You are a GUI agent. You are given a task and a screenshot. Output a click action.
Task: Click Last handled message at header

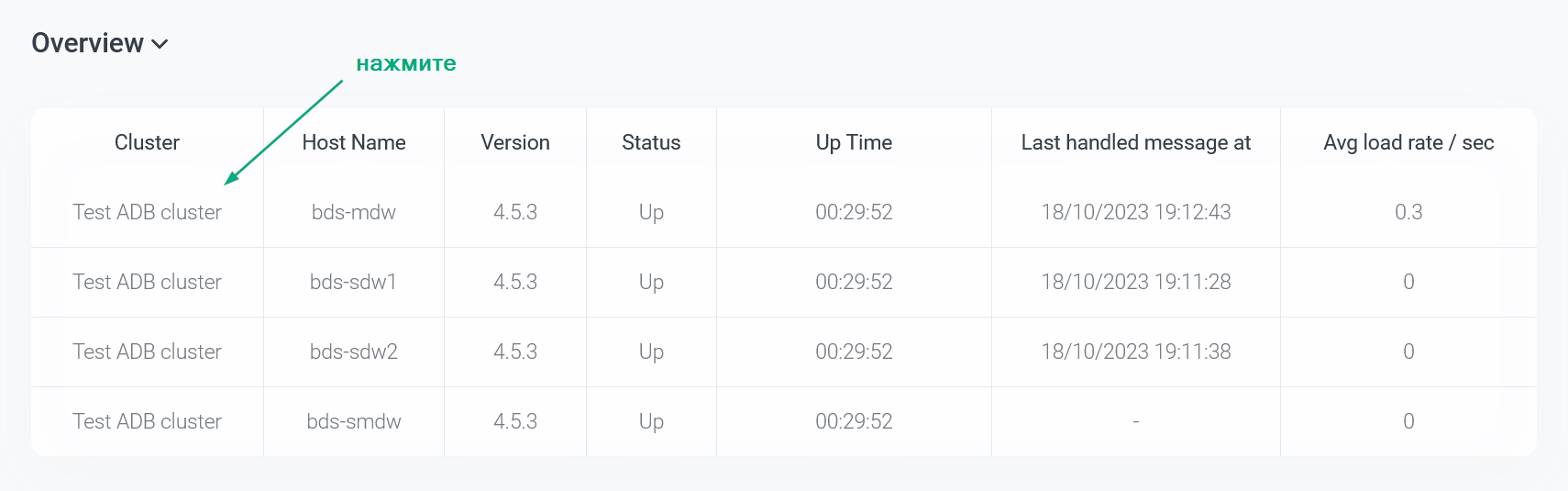(1135, 142)
